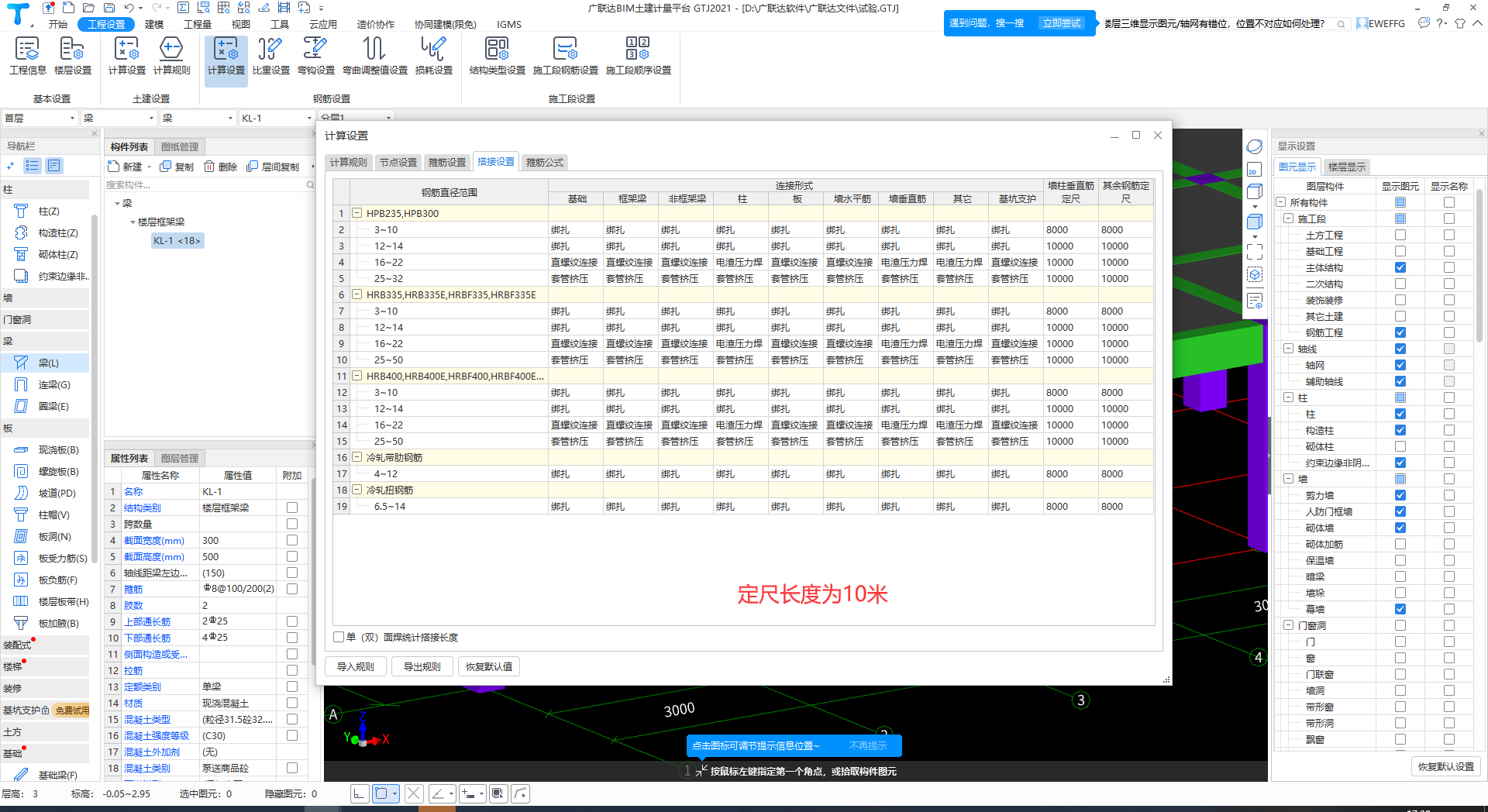Click 基础 cell in row 16~22 of HPB group
1488x812 pixels.
point(576,263)
